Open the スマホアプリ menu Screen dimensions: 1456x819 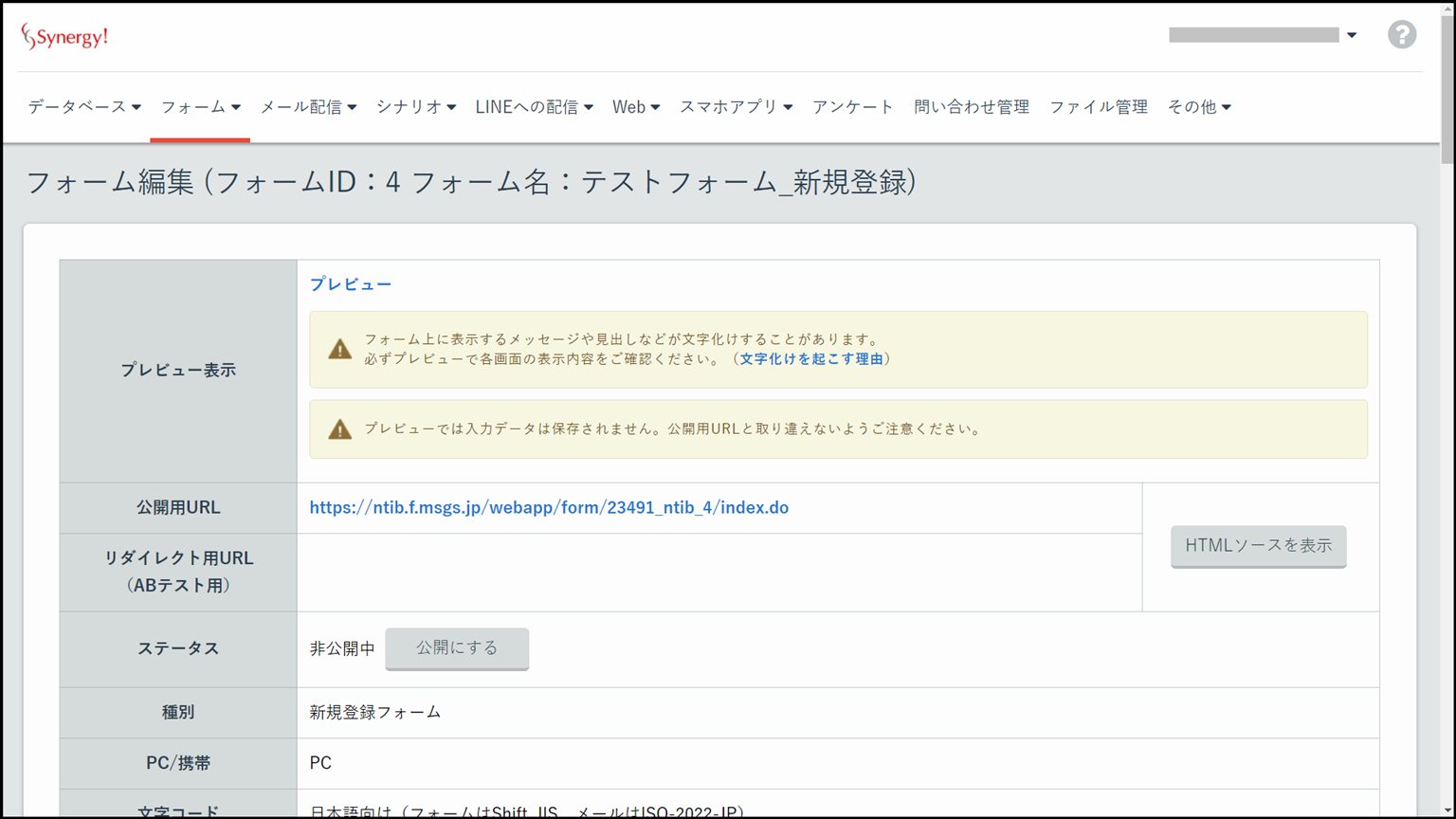coord(736,107)
